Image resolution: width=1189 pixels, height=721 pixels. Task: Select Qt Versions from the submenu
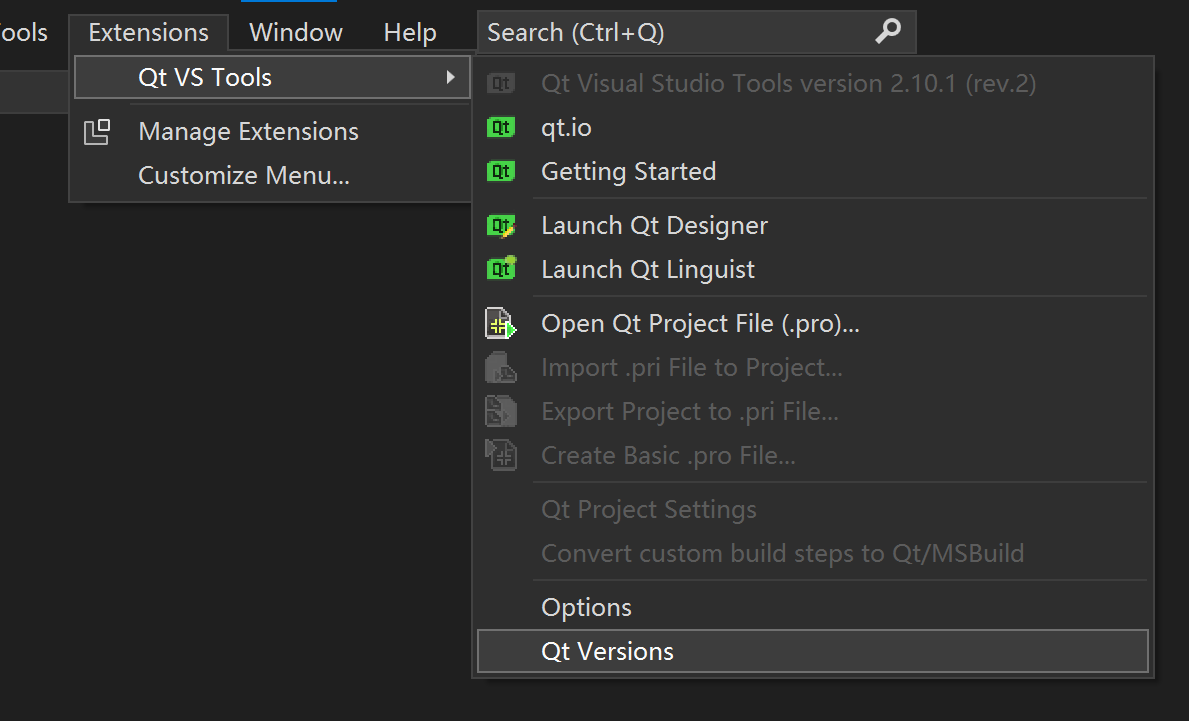(x=606, y=651)
